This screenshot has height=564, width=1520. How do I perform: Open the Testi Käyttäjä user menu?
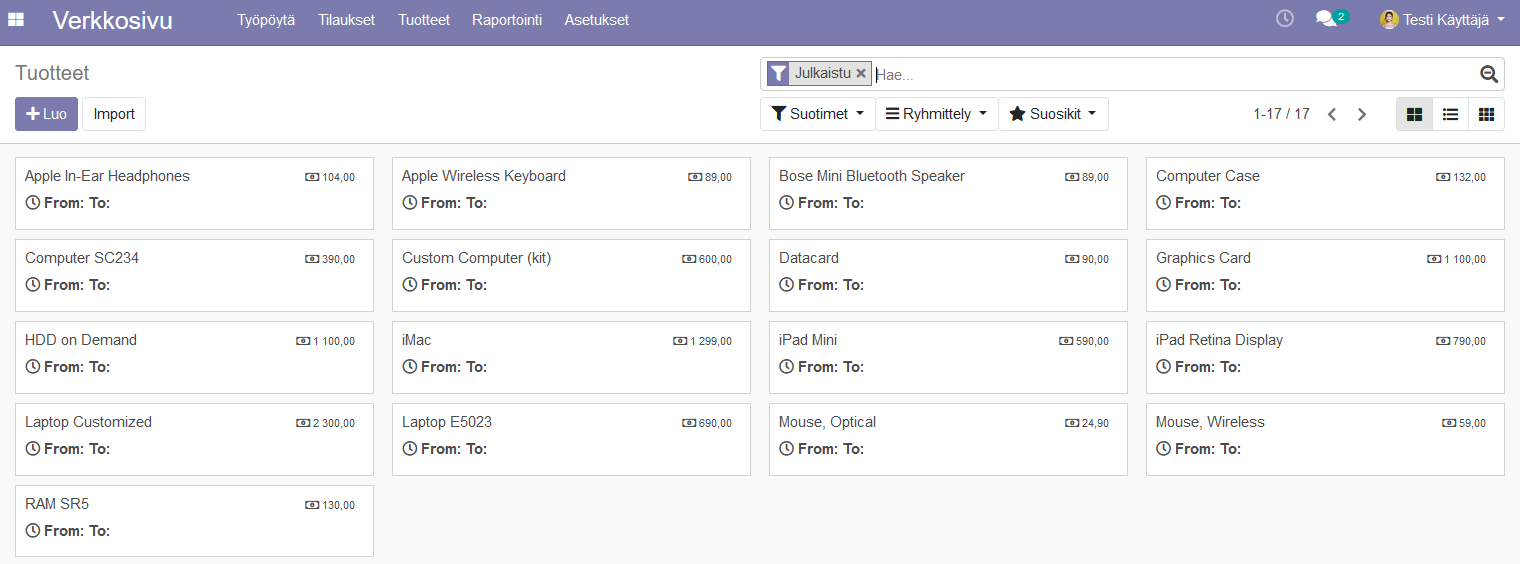tap(1443, 19)
